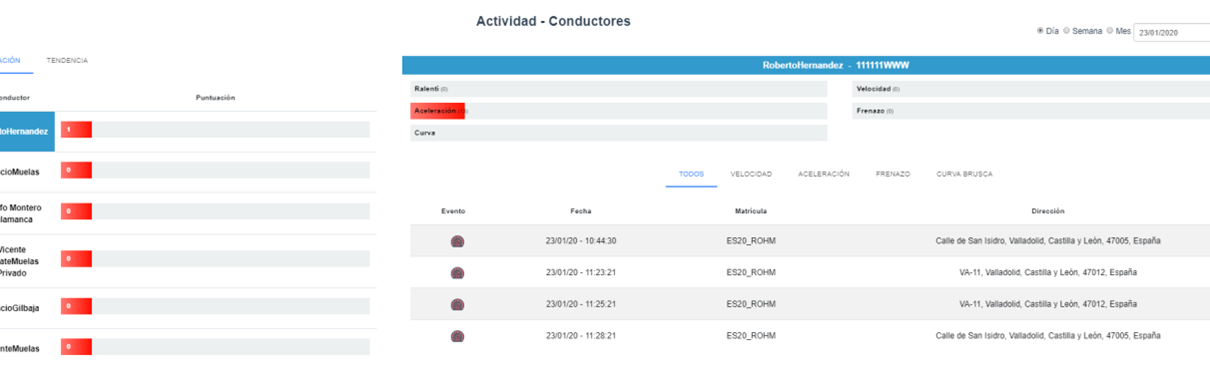Open the FRENAZO events tab
Screen dimensions: 1210x378
pyautogui.click(x=893, y=174)
